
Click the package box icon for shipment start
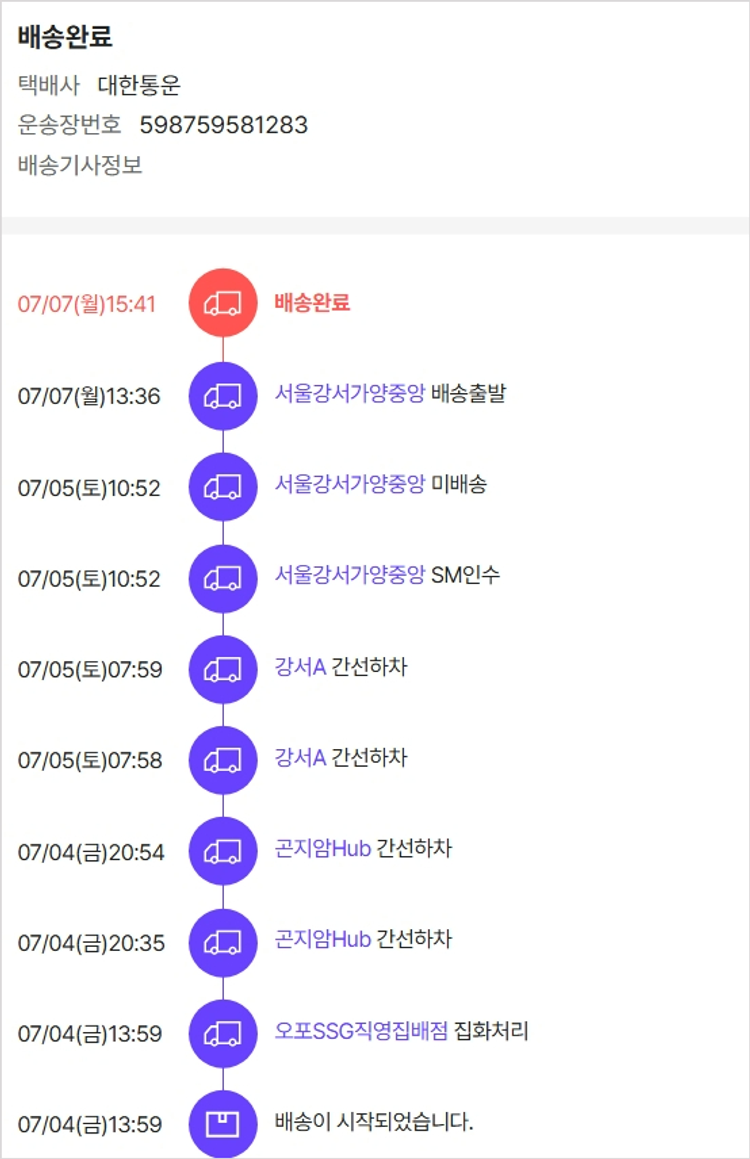tap(223, 1124)
